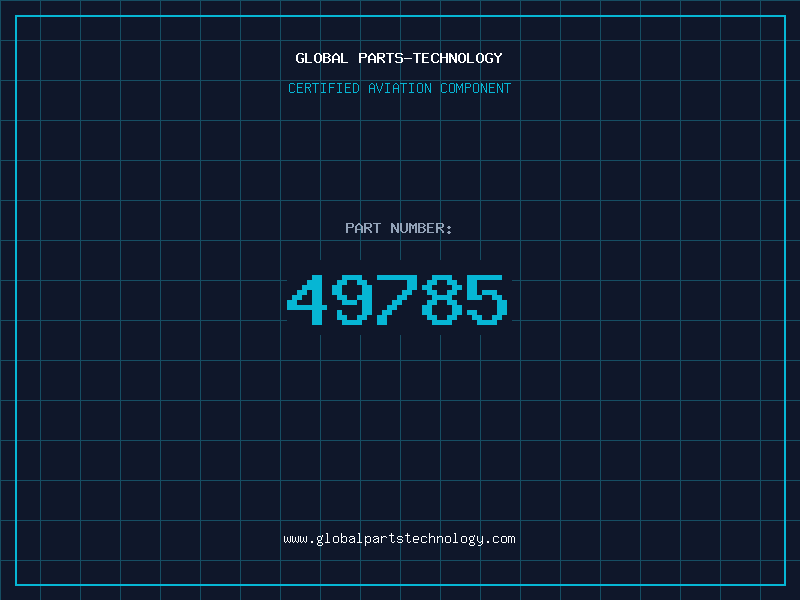Open the www.globalpartstechnology.com link

tap(399, 539)
